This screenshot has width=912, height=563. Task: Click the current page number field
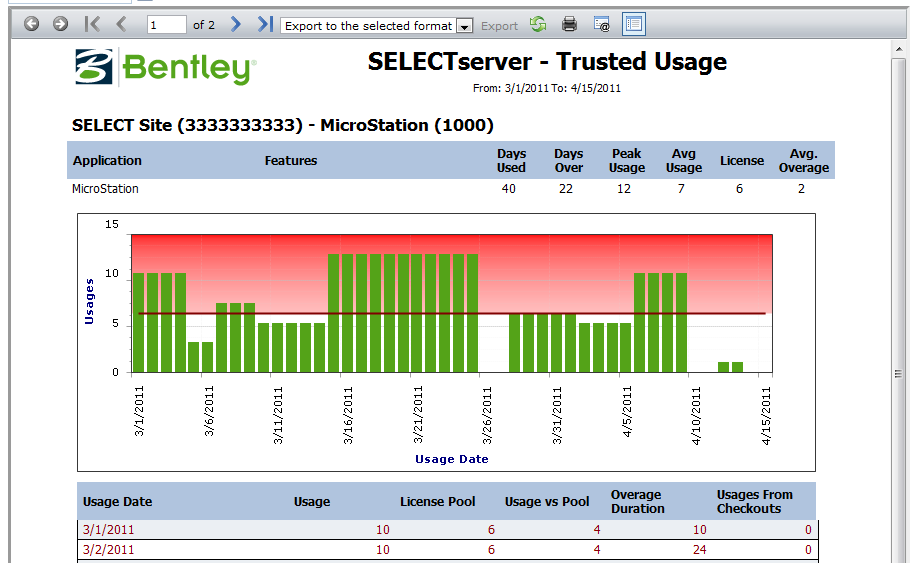(x=166, y=25)
